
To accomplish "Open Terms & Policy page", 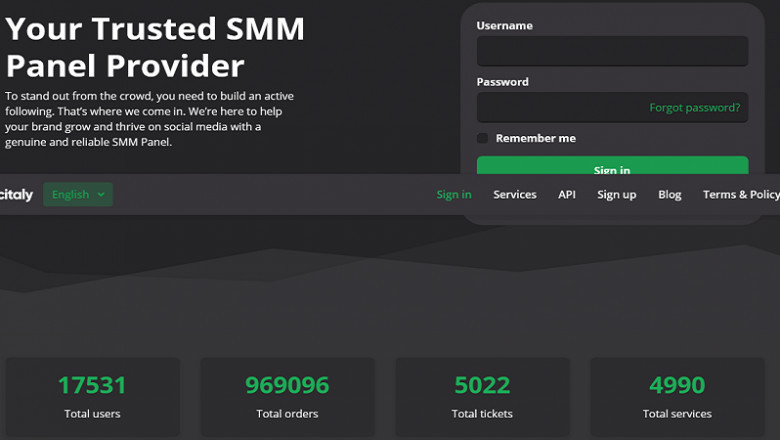I will [740, 195].
